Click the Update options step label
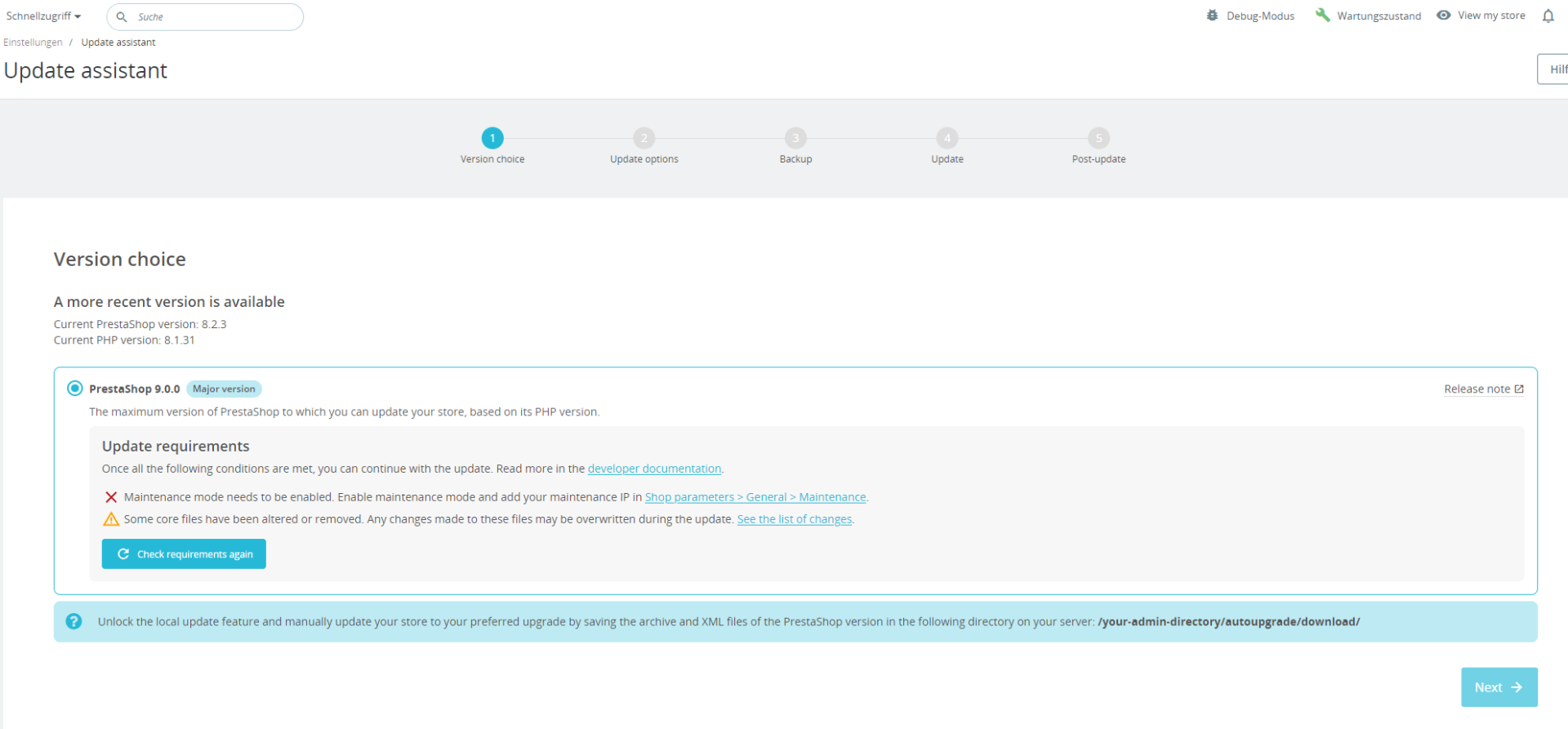 click(644, 159)
